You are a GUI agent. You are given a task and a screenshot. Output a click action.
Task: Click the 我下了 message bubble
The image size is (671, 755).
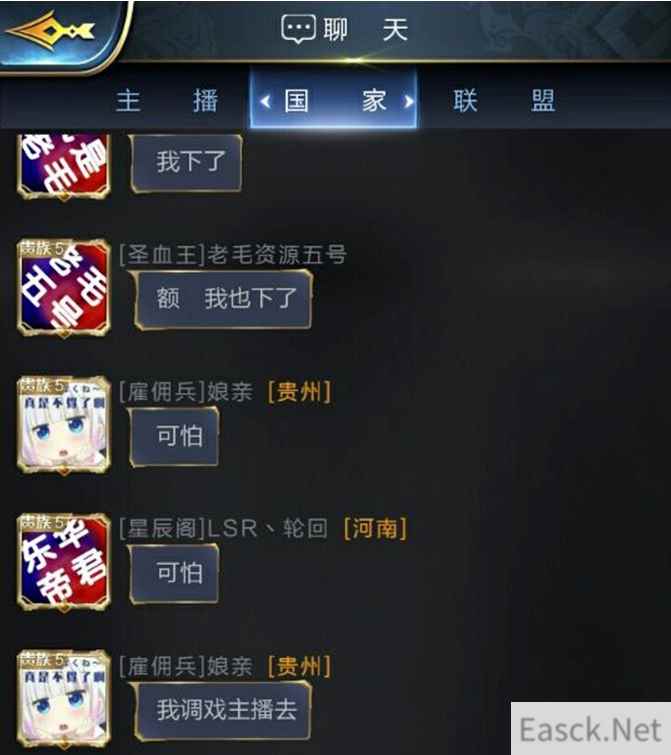pos(186,163)
